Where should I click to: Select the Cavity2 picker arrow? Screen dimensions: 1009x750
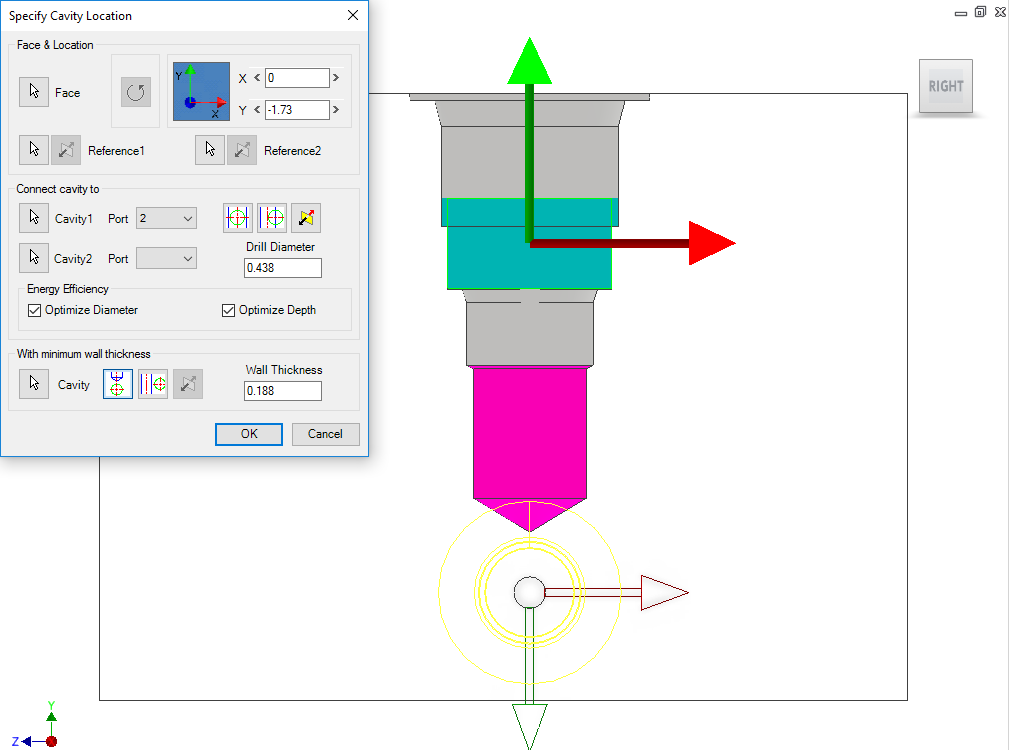pos(33,258)
